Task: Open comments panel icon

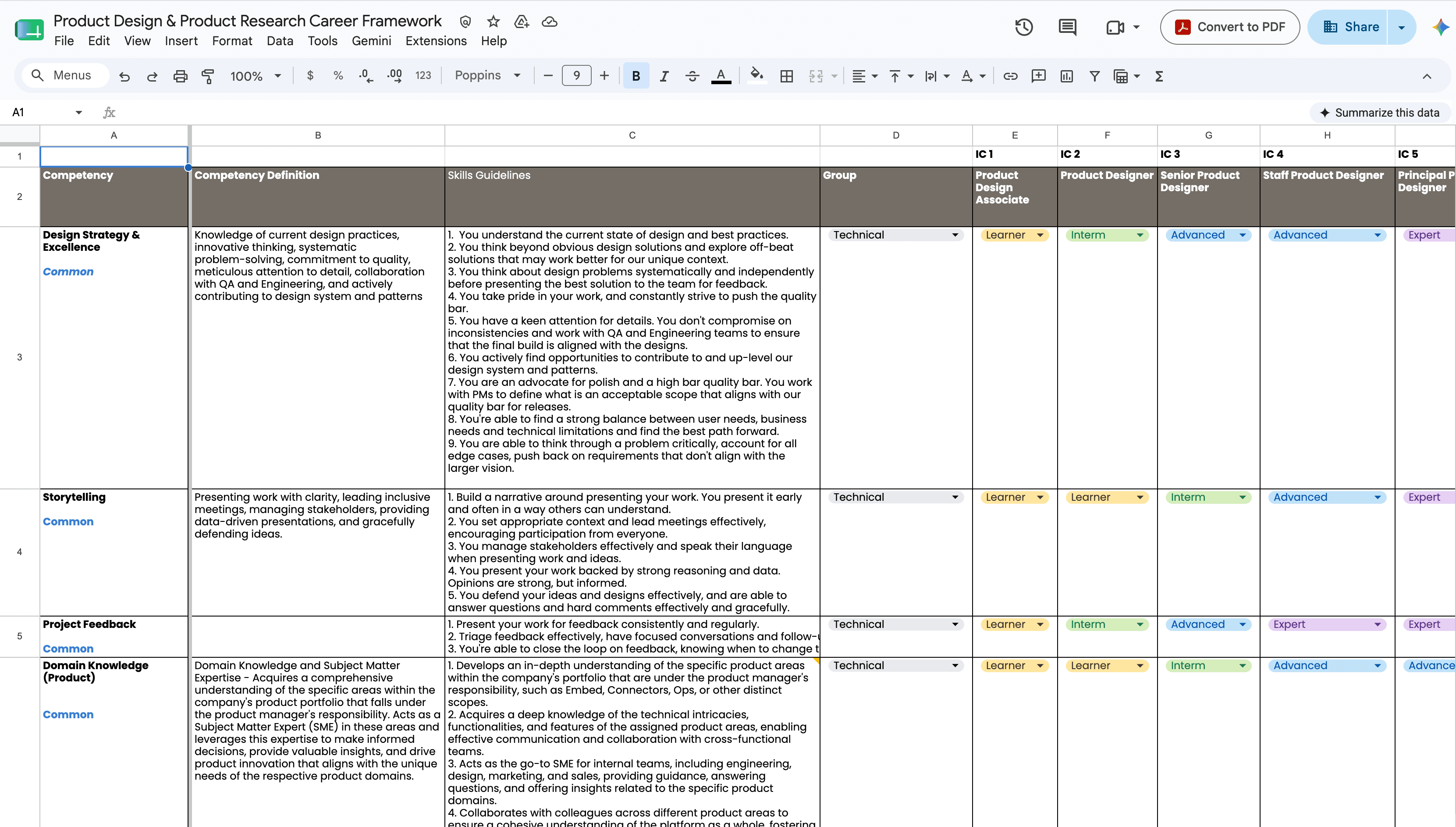Action: coord(1068,27)
